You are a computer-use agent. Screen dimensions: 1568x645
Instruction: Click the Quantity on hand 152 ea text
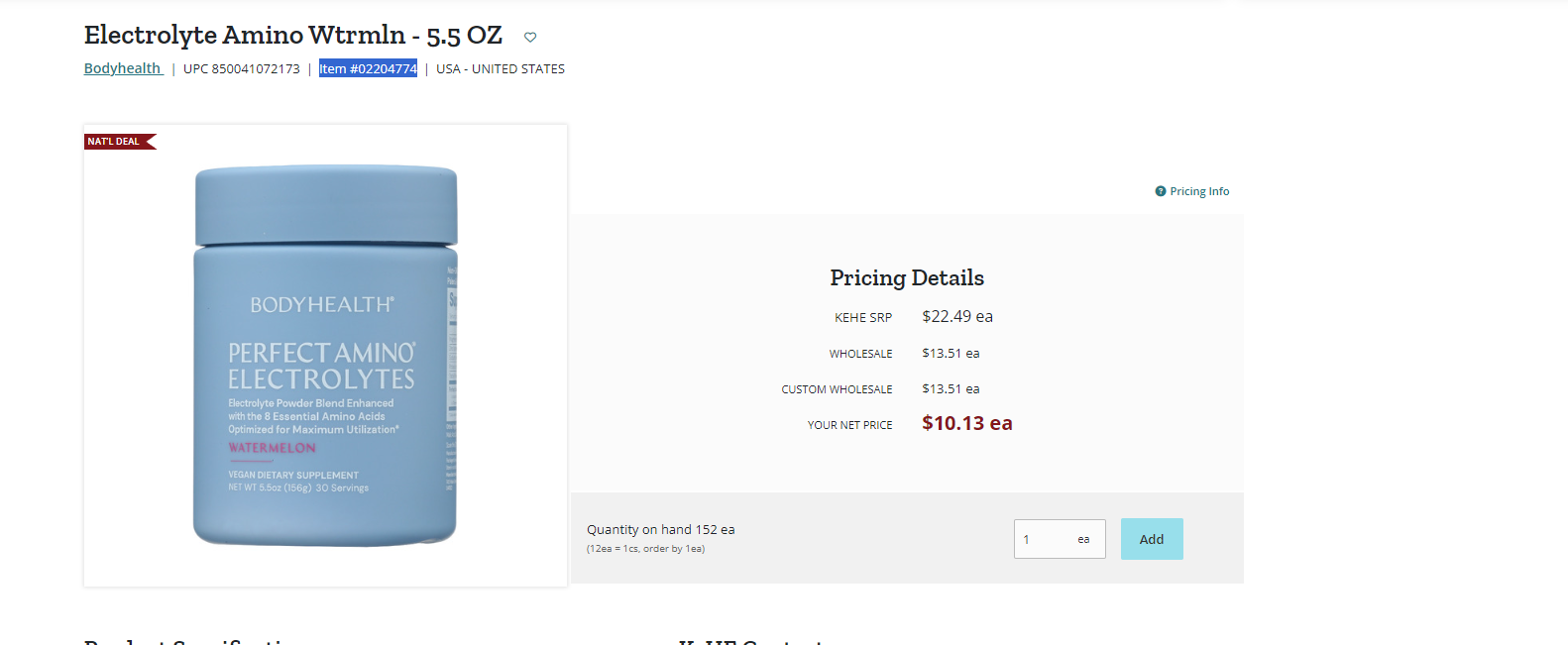661,530
